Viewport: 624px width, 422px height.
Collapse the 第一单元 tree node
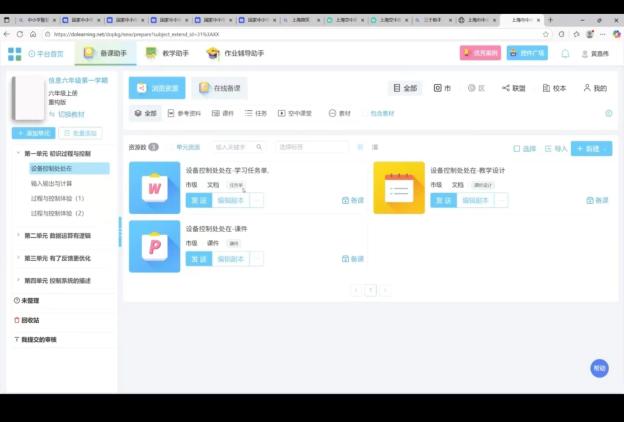click(18, 154)
